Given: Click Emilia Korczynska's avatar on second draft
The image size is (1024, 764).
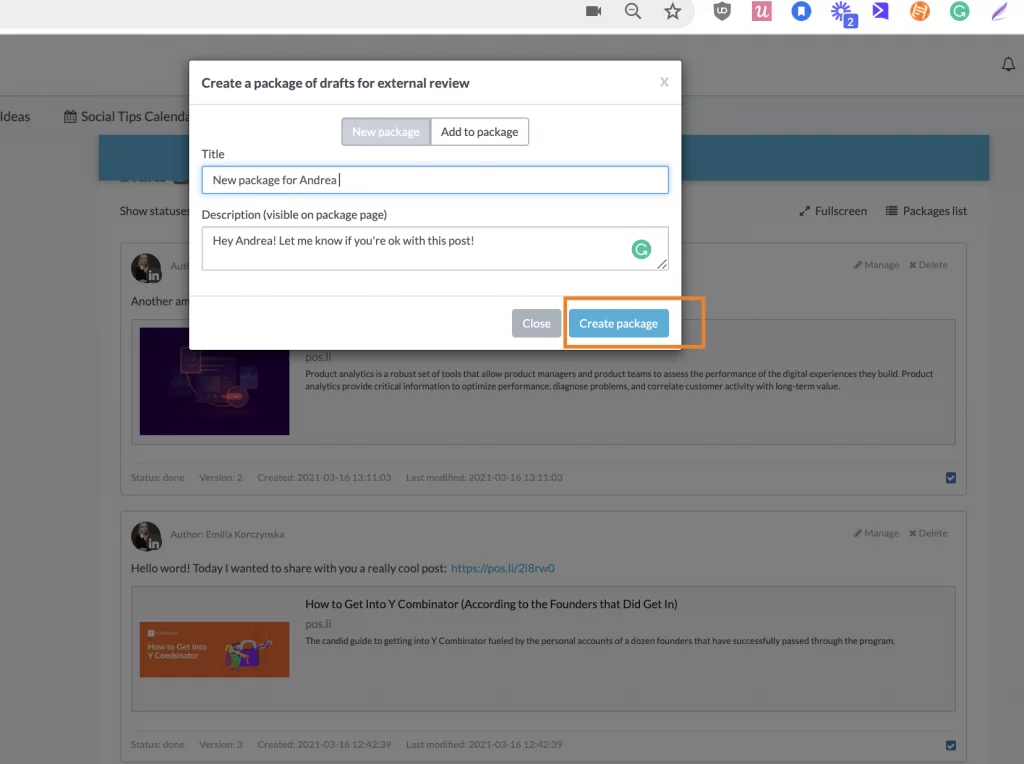Looking at the screenshot, I should pos(146,536).
